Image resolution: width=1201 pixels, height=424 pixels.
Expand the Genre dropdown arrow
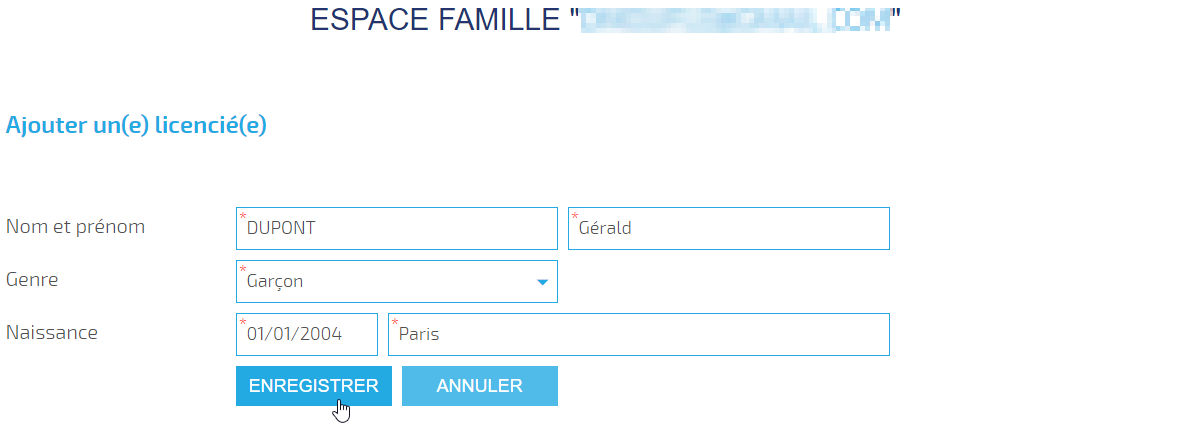tap(542, 282)
